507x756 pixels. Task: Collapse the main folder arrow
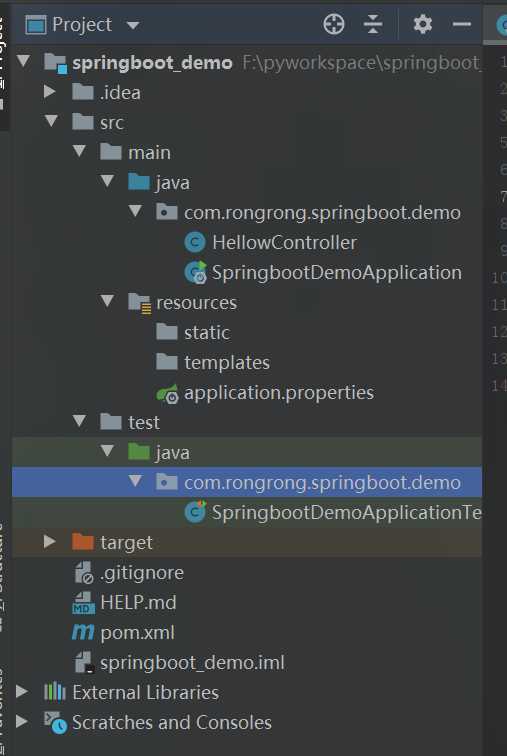coord(79,150)
